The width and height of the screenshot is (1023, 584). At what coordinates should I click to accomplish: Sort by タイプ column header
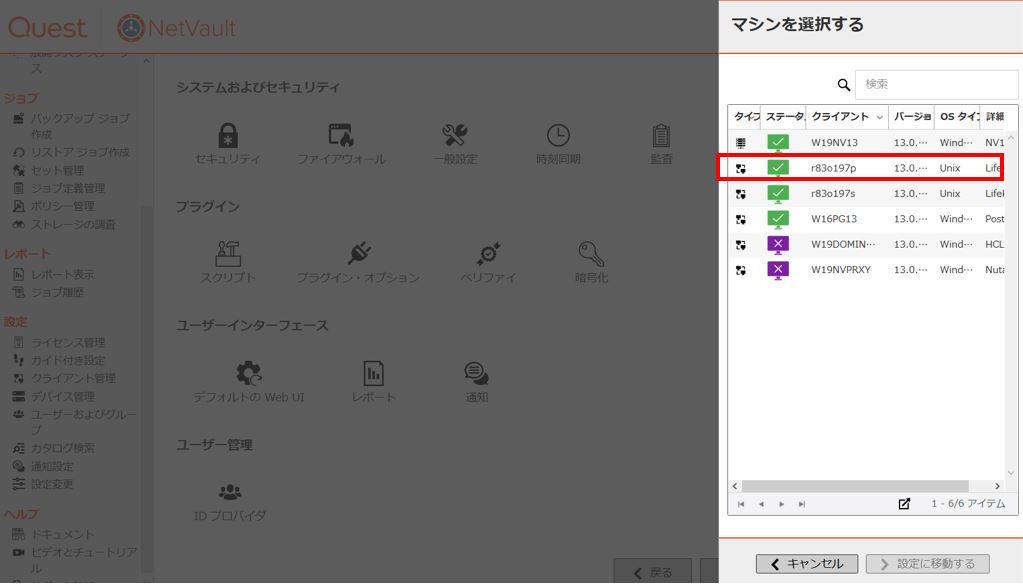click(x=746, y=117)
